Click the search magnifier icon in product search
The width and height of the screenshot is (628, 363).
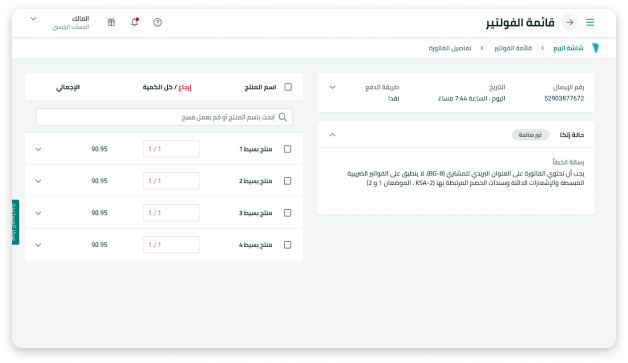(283, 117)
